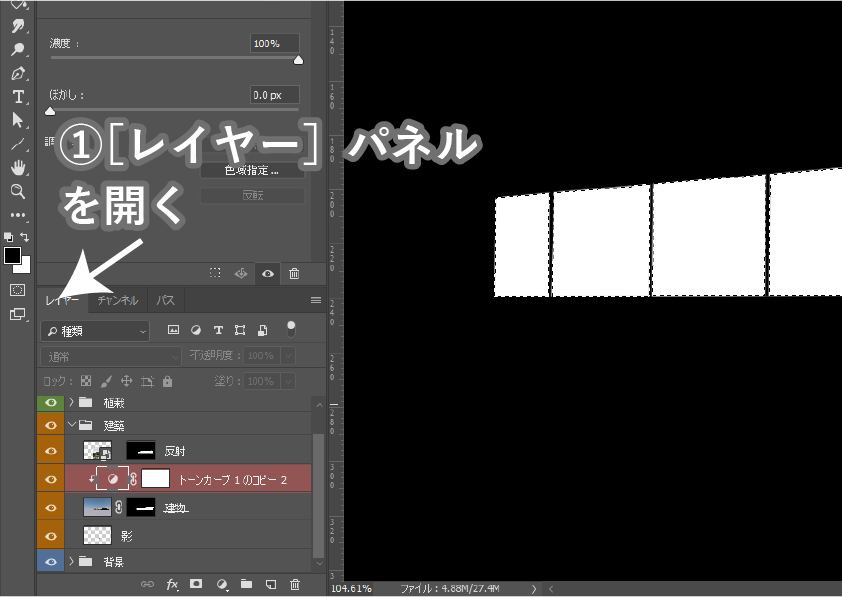The height and width of the screenshot is (597, 842).
Task: Hide the 建物 layer
Action: point(51,507)
